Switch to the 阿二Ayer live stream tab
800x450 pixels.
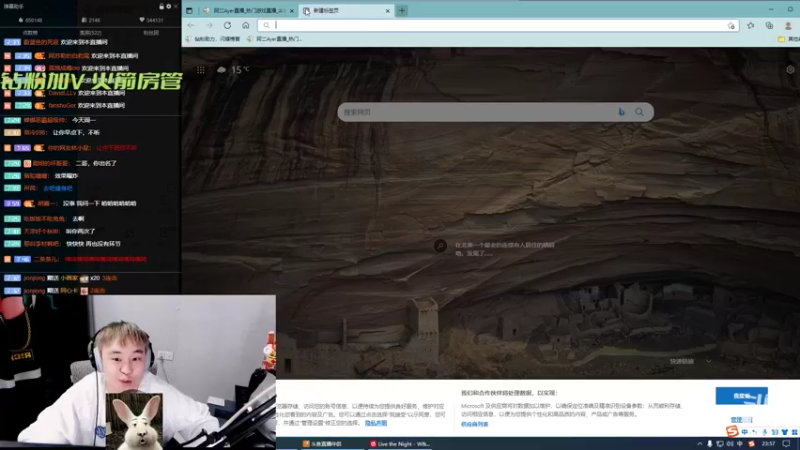248,10
